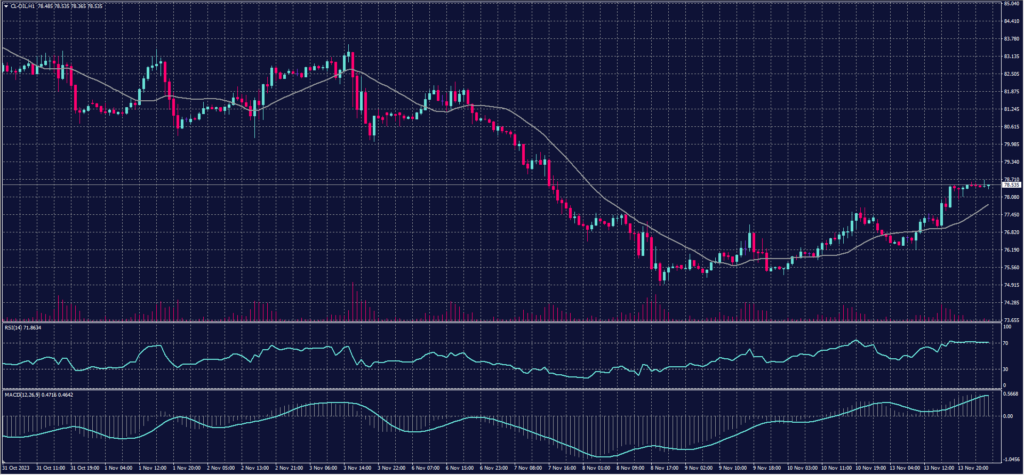Screen dimensions: 1024x475
Task: Click the 8 Nov 09:00 time marker
Action: tap(631, 467)
